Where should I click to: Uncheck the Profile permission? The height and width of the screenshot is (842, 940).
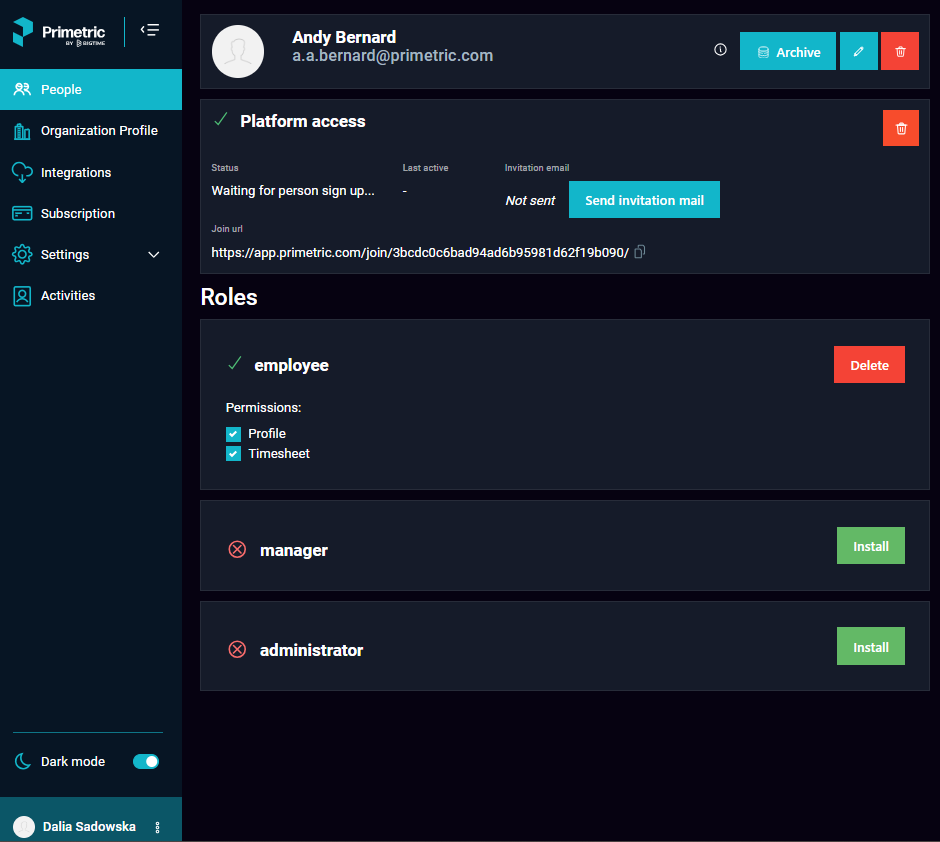click(234, 434)
